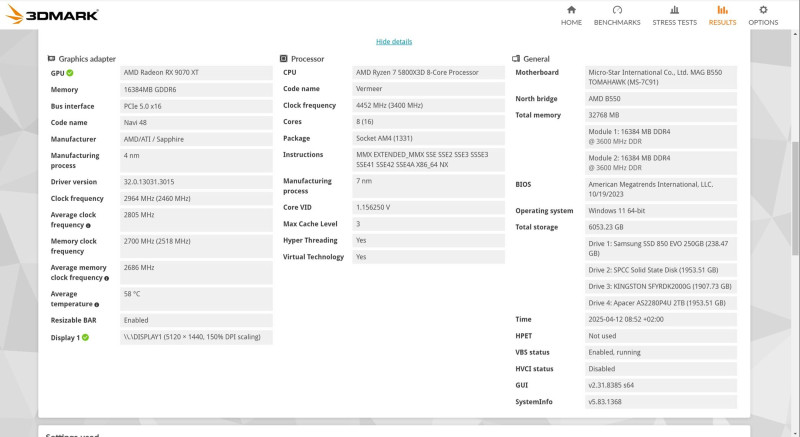The height and width of the screenshot is (437, 800).
Task: Select Total memory value 32768 MB
Action: point(661,115)
